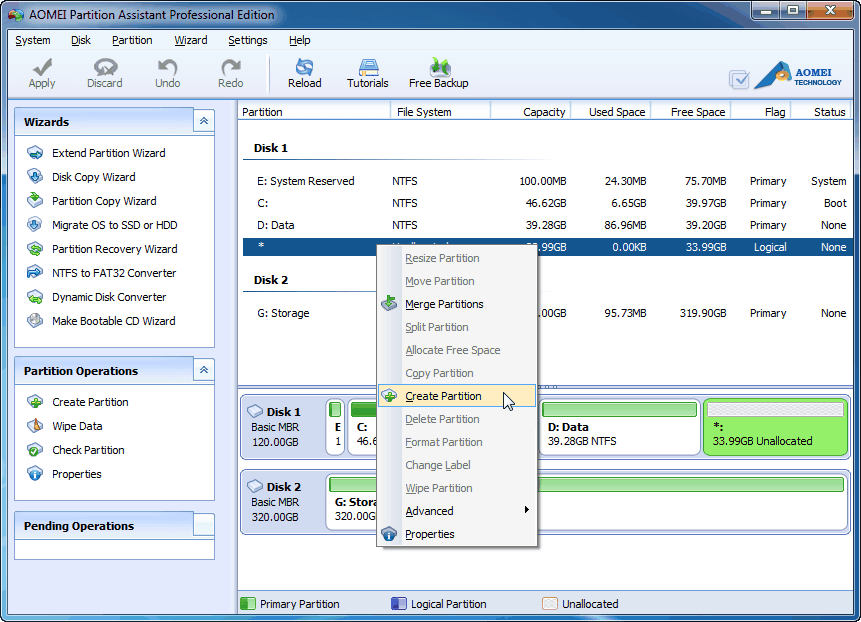Click the Discard toolbar icon
861x622 pixels.
click(x=105, y=67)
